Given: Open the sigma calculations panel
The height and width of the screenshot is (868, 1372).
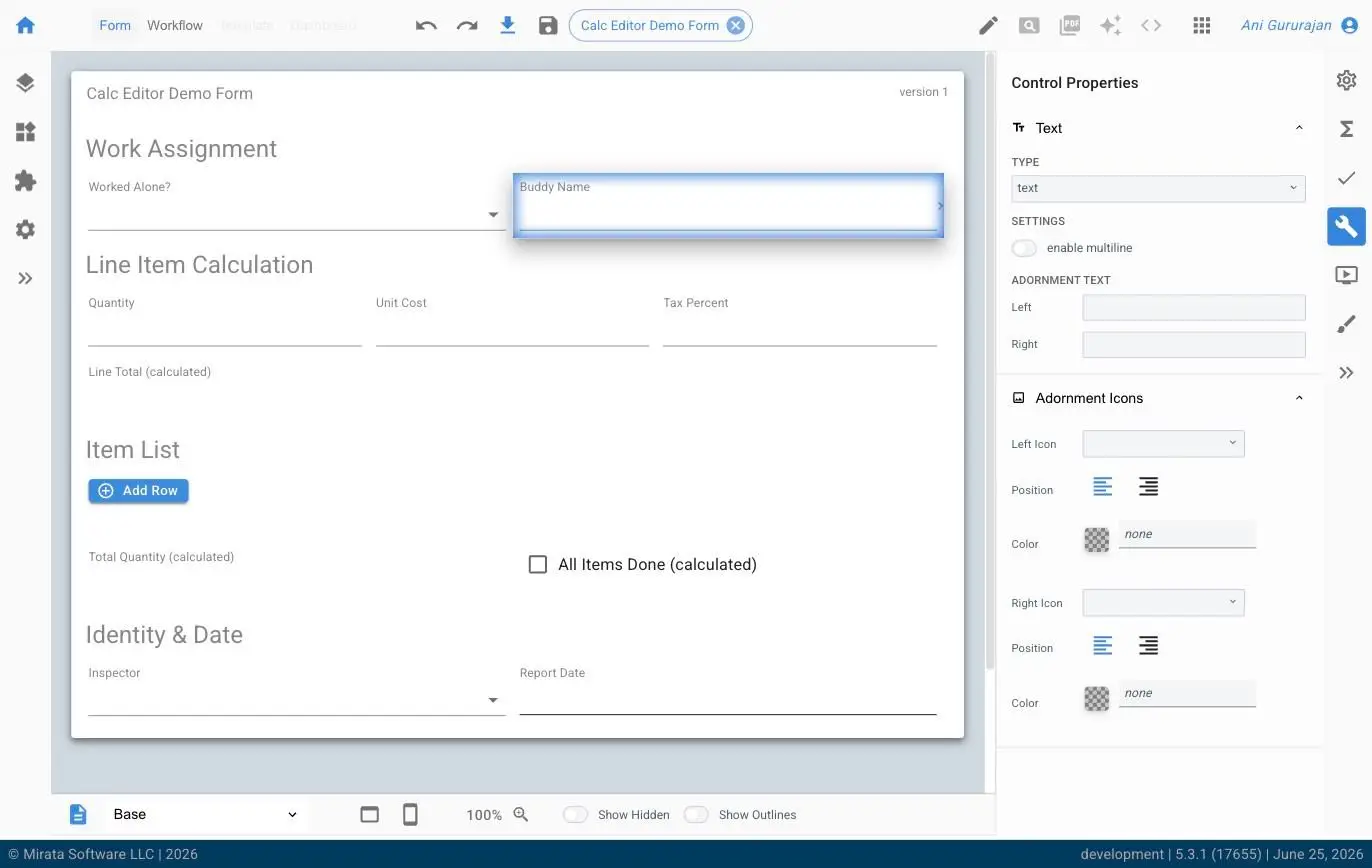Looking at the screenshot, I should (x=1347, y=129).
